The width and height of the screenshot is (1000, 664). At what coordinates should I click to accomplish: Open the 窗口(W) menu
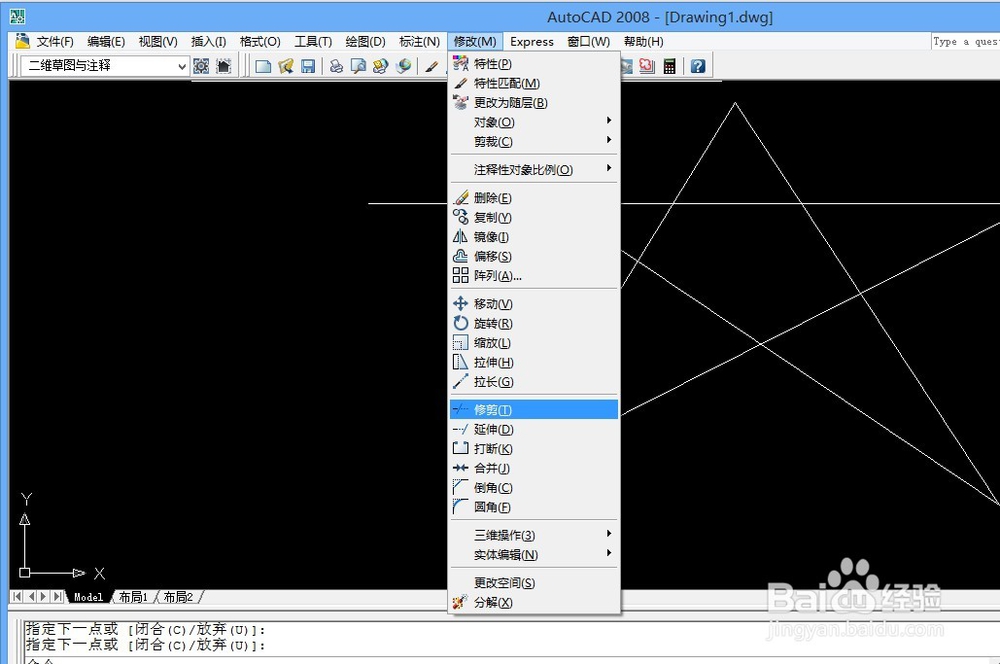588,41
